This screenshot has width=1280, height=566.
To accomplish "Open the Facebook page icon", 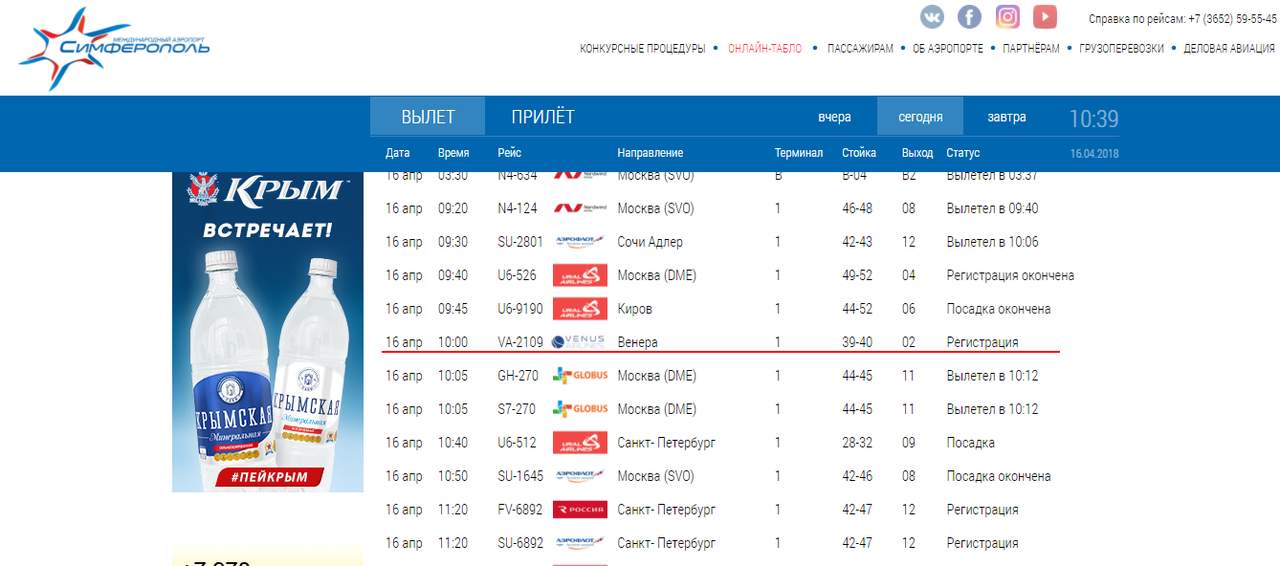I will [970, 17].
